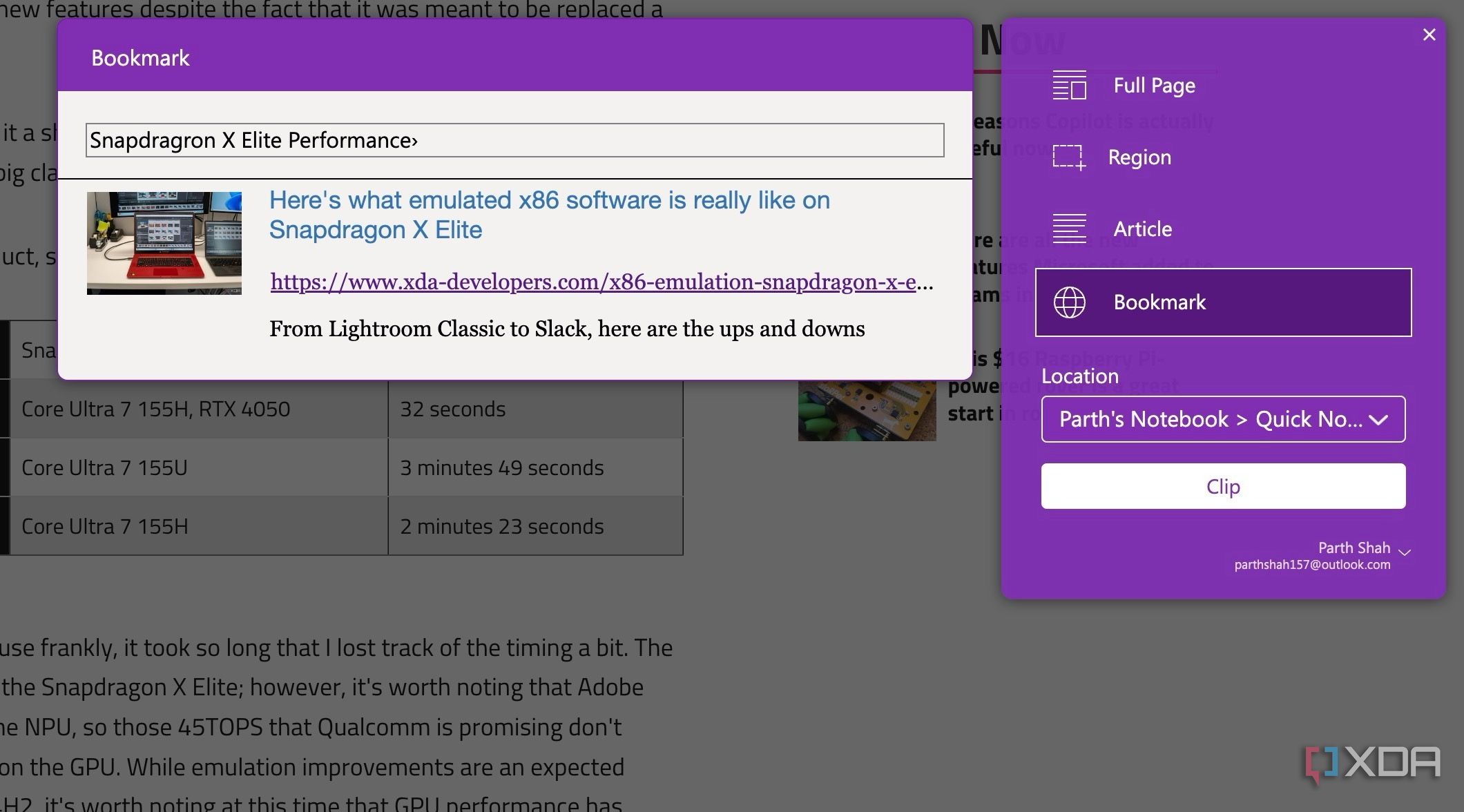Click the 'Bookmark' header title in preview
The height and width of the screenshot is (812, 1464).
coord(140,58)
